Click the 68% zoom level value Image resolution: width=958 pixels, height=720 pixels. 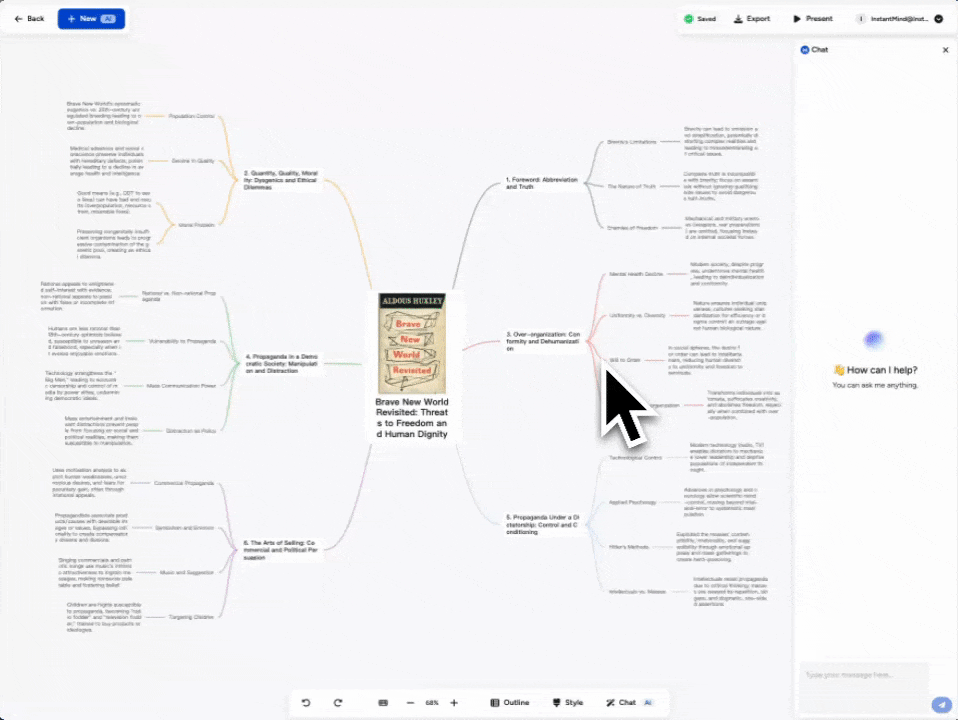(432, 703)
